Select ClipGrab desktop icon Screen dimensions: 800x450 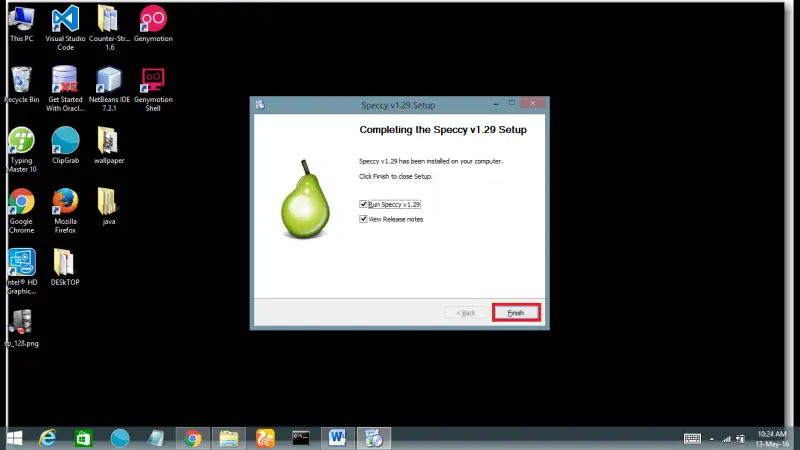pyautogui.click(x=65, y=146)
